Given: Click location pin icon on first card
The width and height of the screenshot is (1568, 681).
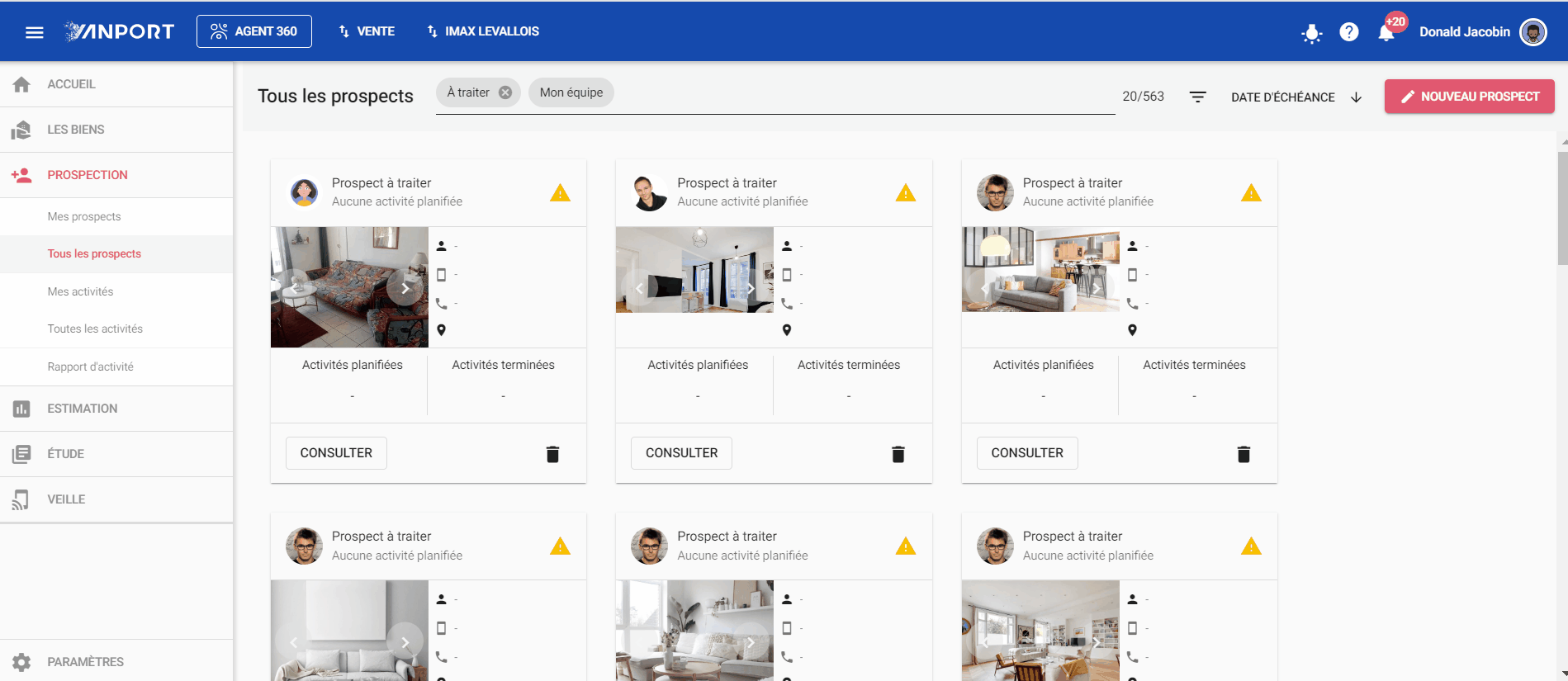Looking at the screenshot, I should (442, 330).
